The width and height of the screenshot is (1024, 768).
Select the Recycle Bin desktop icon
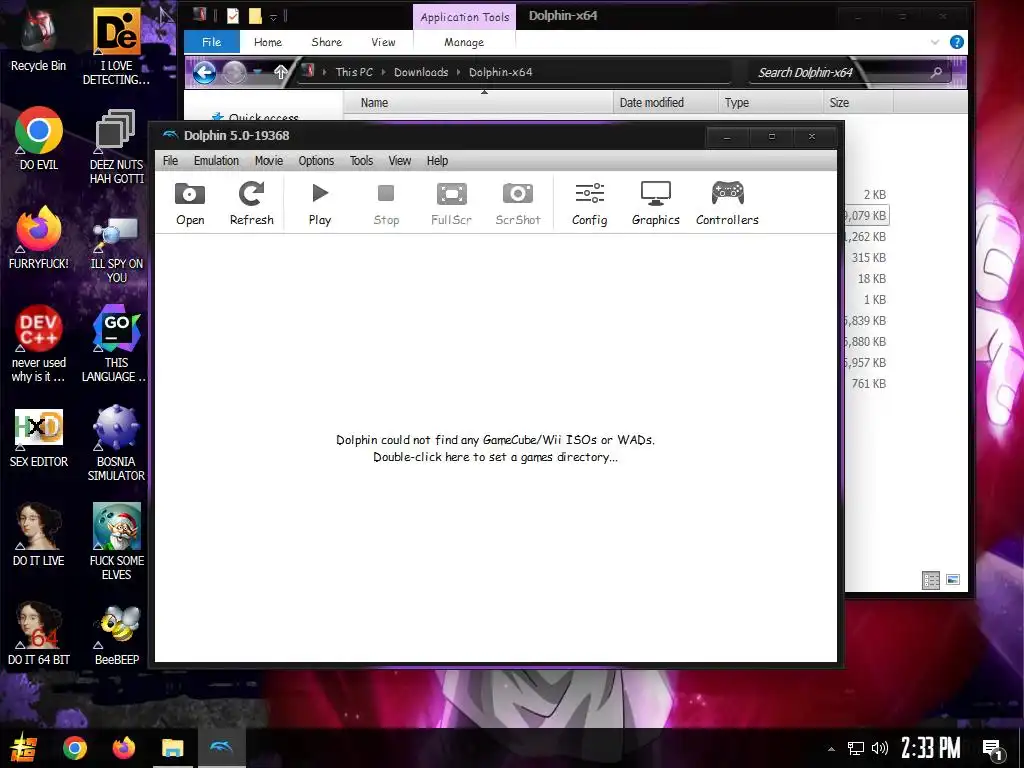coord(39,39)
